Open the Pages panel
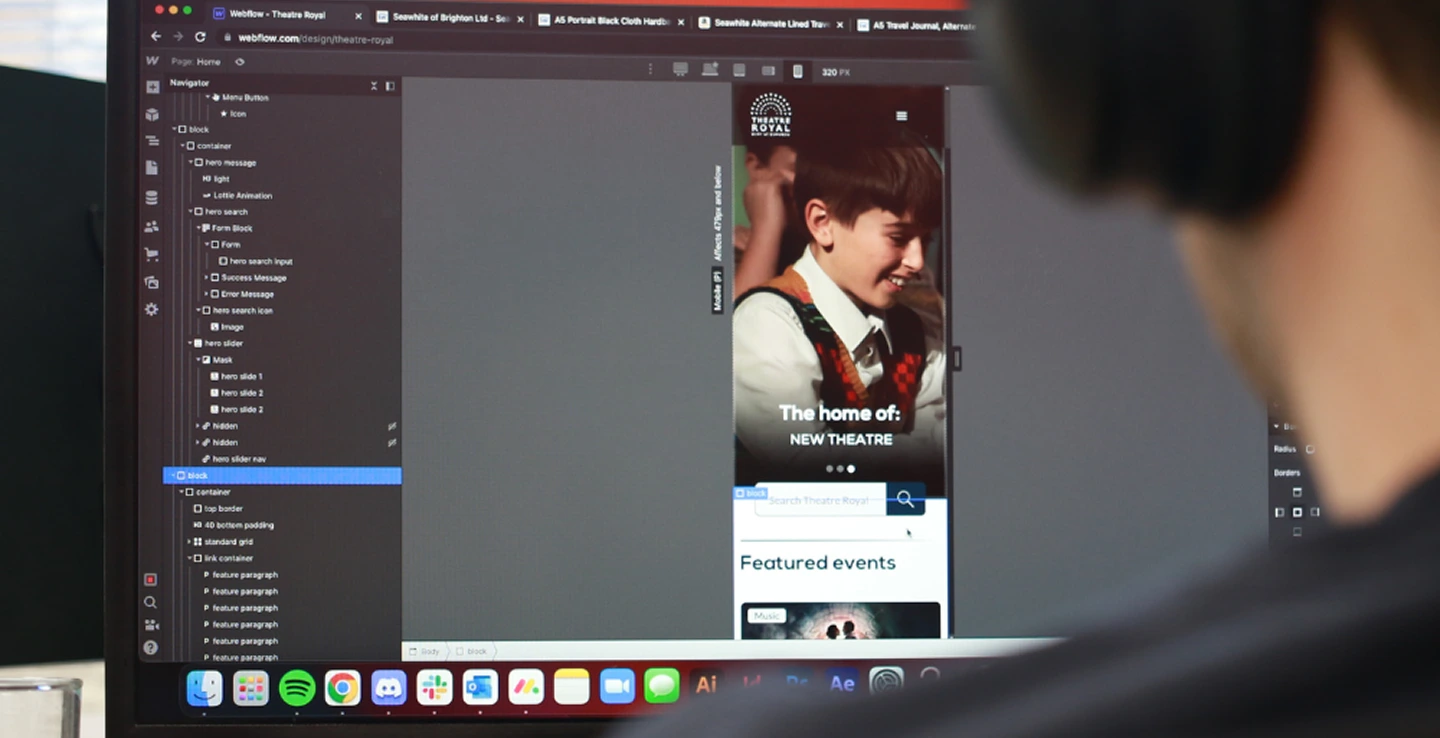1440x738 pixels. (152, 168)
